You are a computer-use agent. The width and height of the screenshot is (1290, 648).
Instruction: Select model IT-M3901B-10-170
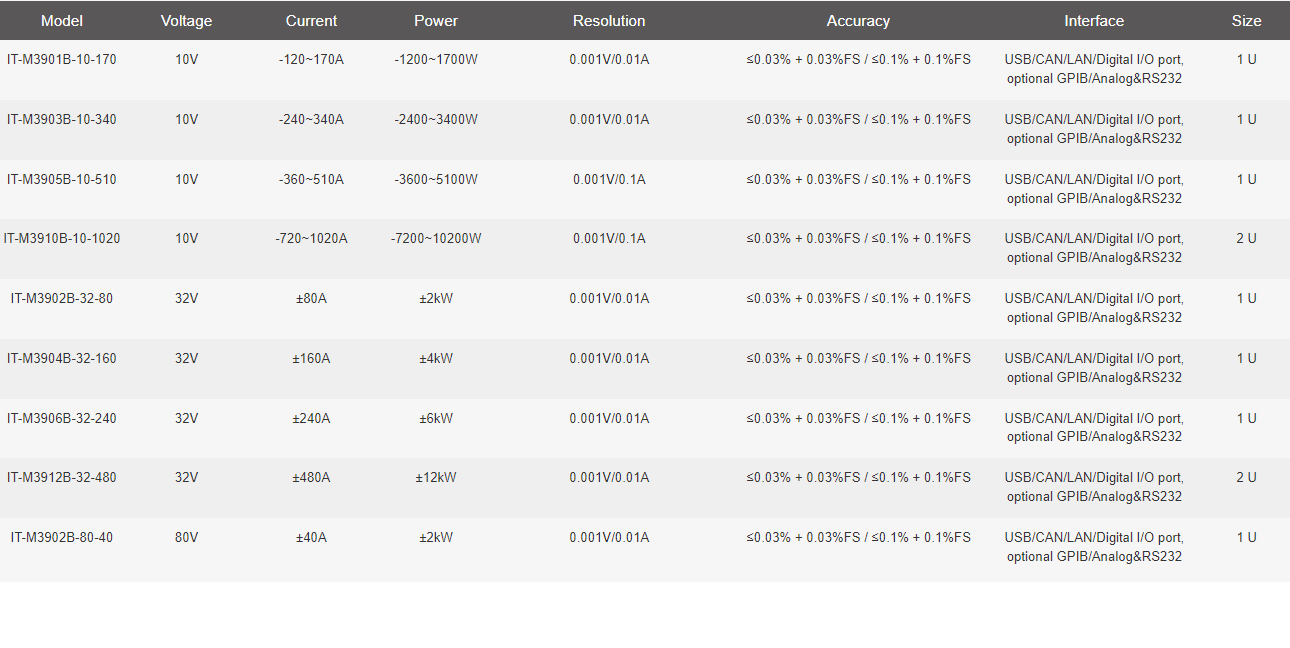tap(62, 59)
